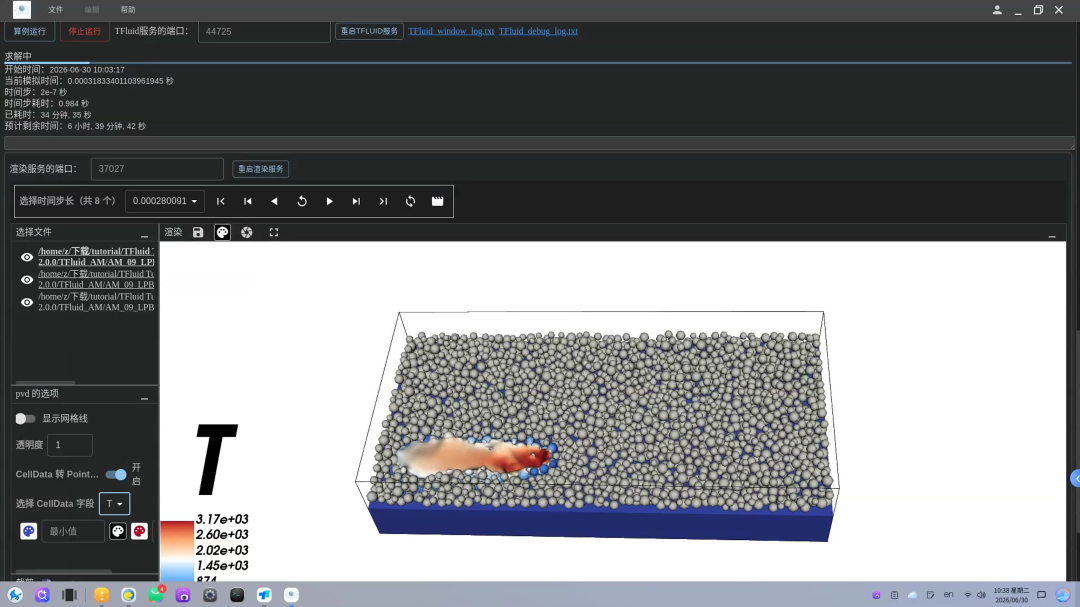This screenshot has width=1080, height=607.
Task: Click en input method indicator
Action: pos(948,595)
